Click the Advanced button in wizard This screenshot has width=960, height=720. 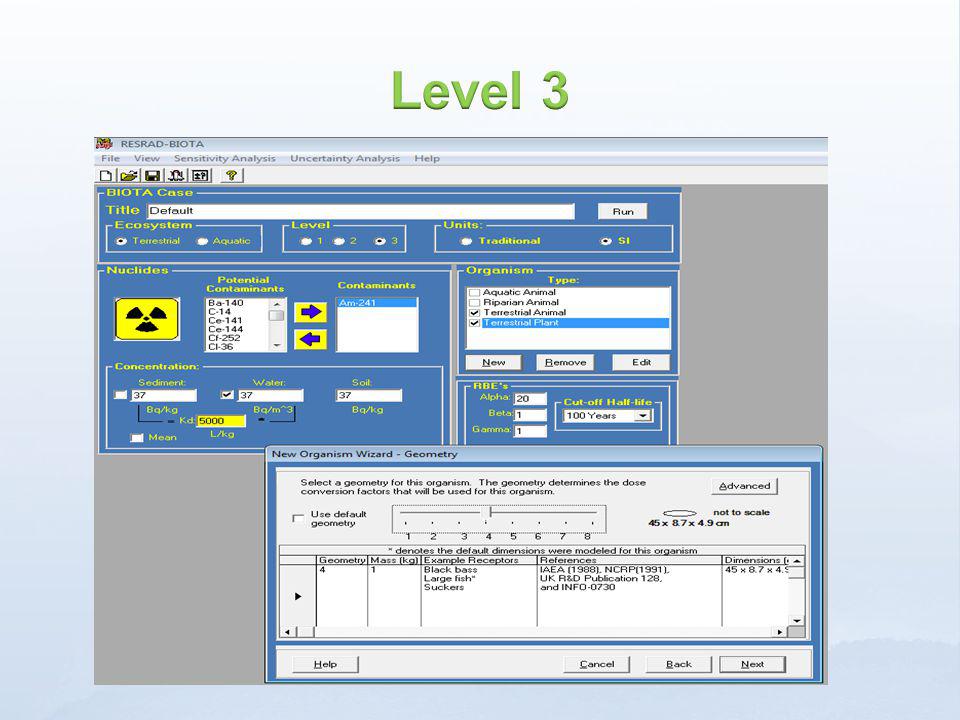click(744, 486)
